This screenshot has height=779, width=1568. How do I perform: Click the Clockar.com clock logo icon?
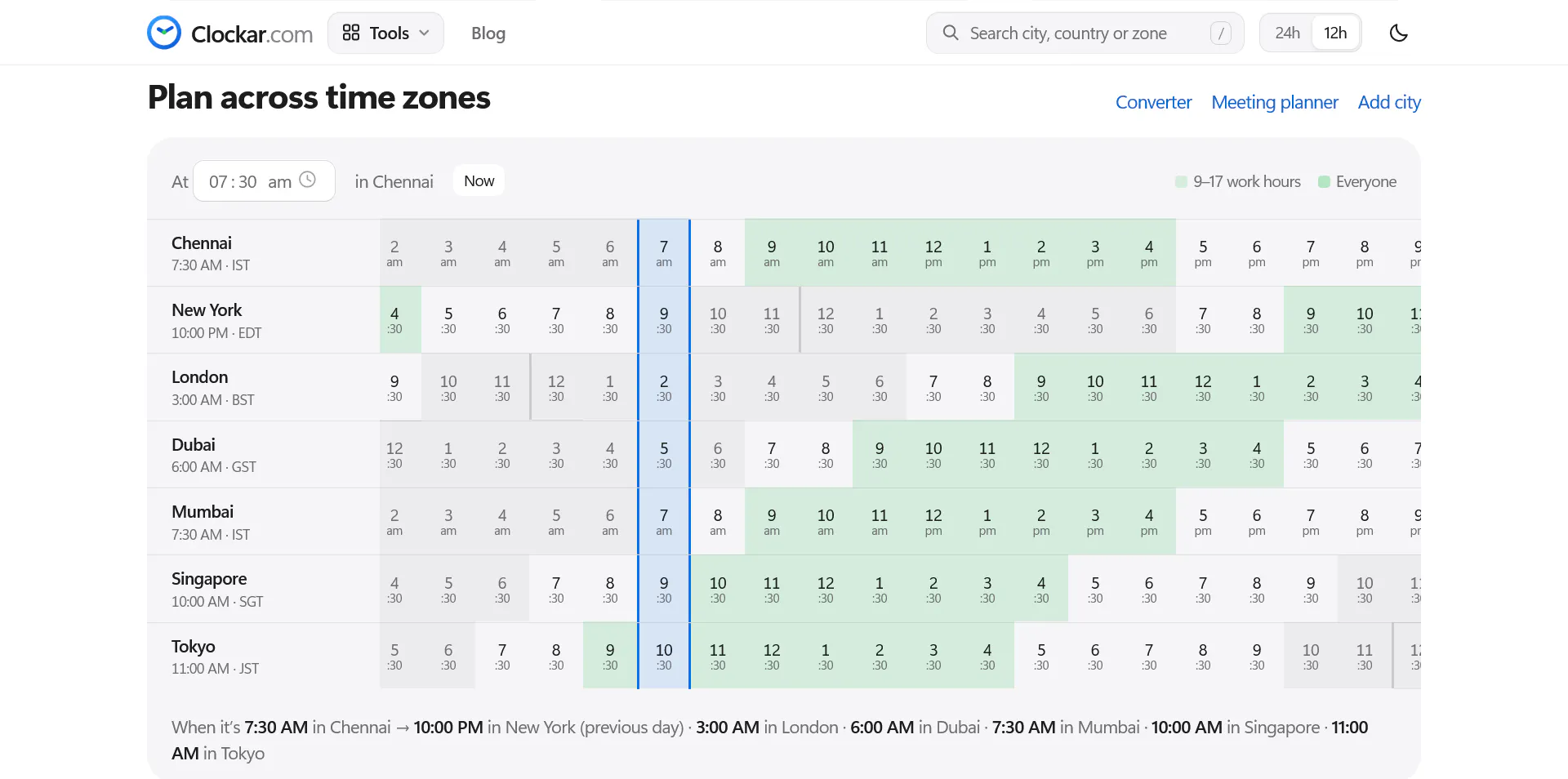[x=164, y=33]
